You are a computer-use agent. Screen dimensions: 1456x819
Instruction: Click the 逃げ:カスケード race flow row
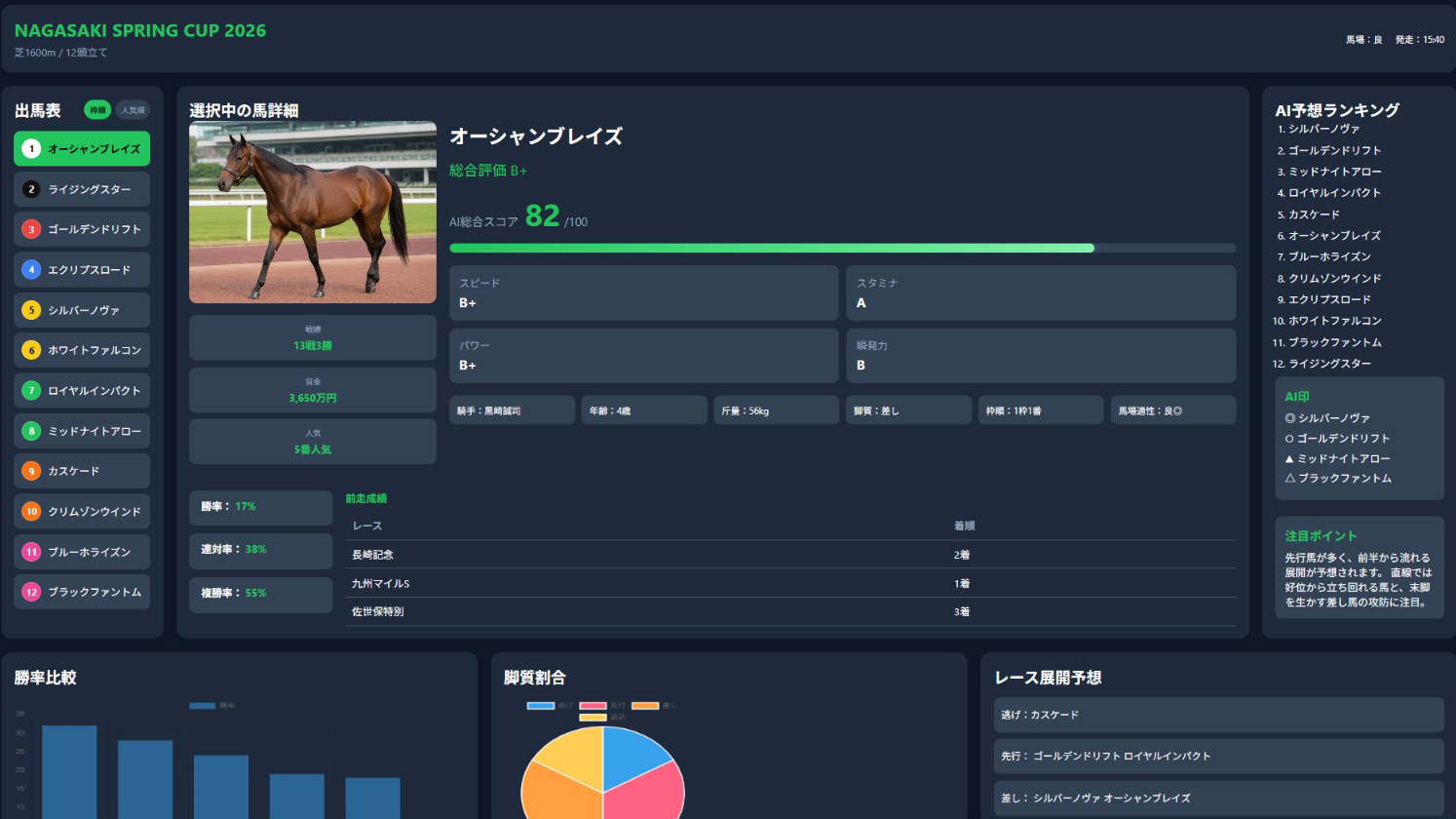point(1218,715)
